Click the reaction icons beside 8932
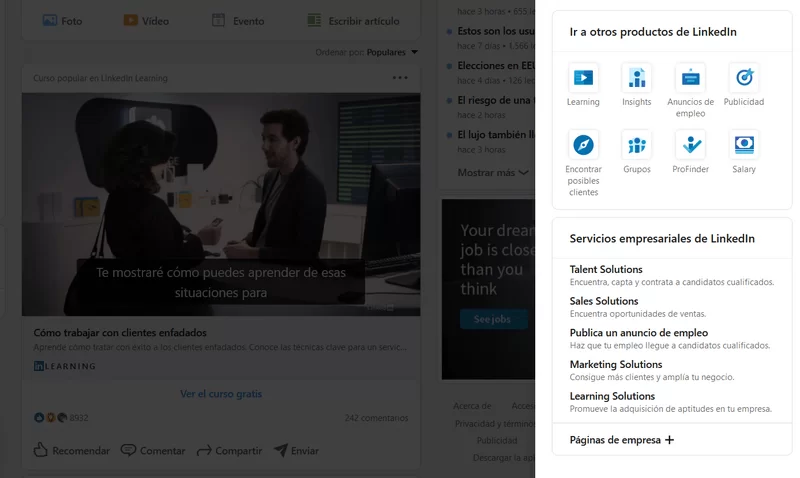 tap(50, 417)
